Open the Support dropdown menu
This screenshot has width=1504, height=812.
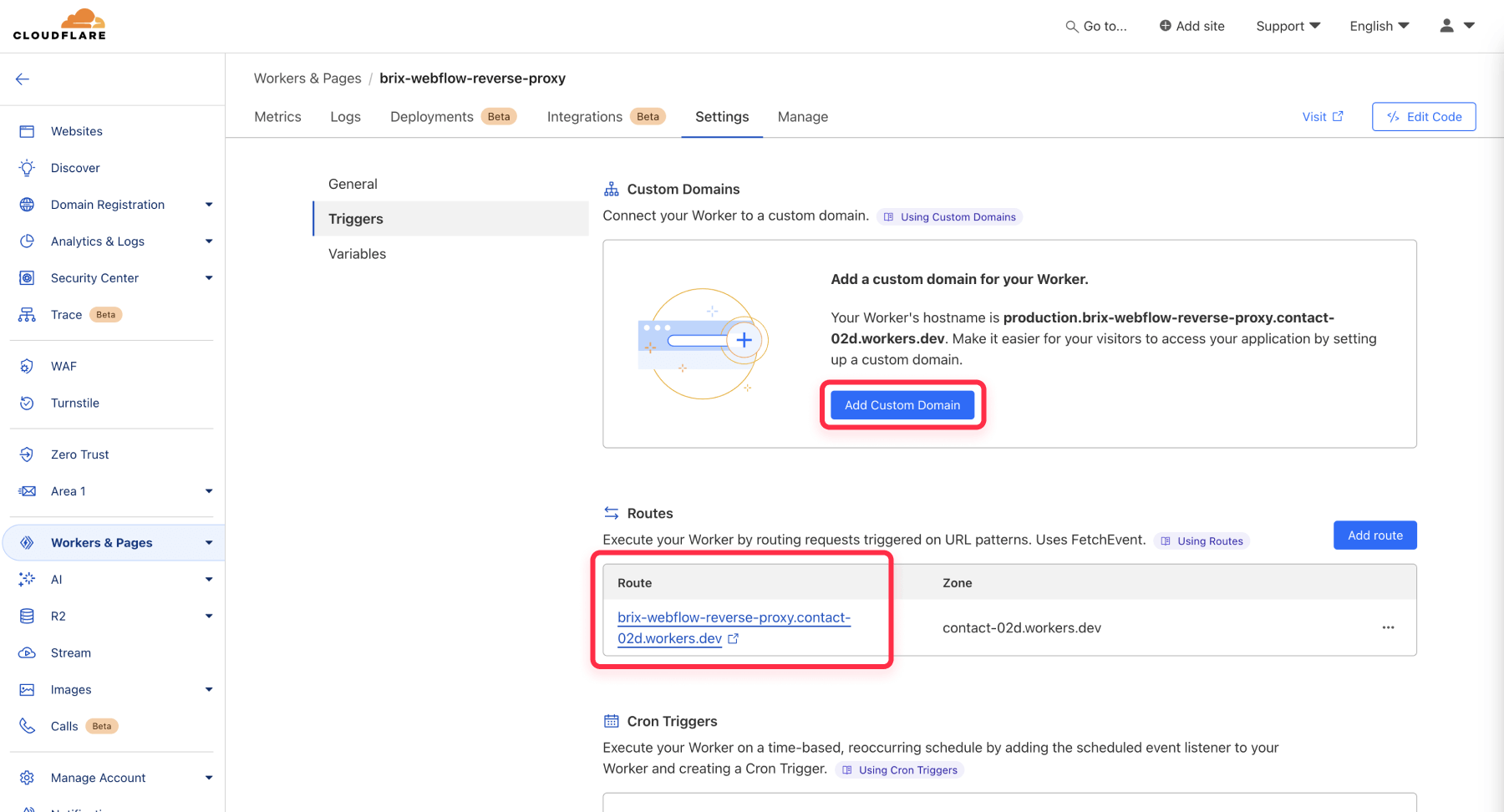[1288, 26]
